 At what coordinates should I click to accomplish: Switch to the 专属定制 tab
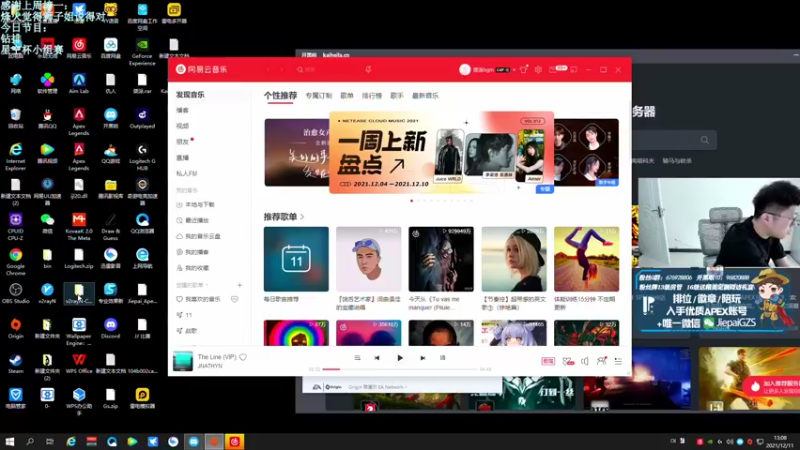(x=318, y=95)
